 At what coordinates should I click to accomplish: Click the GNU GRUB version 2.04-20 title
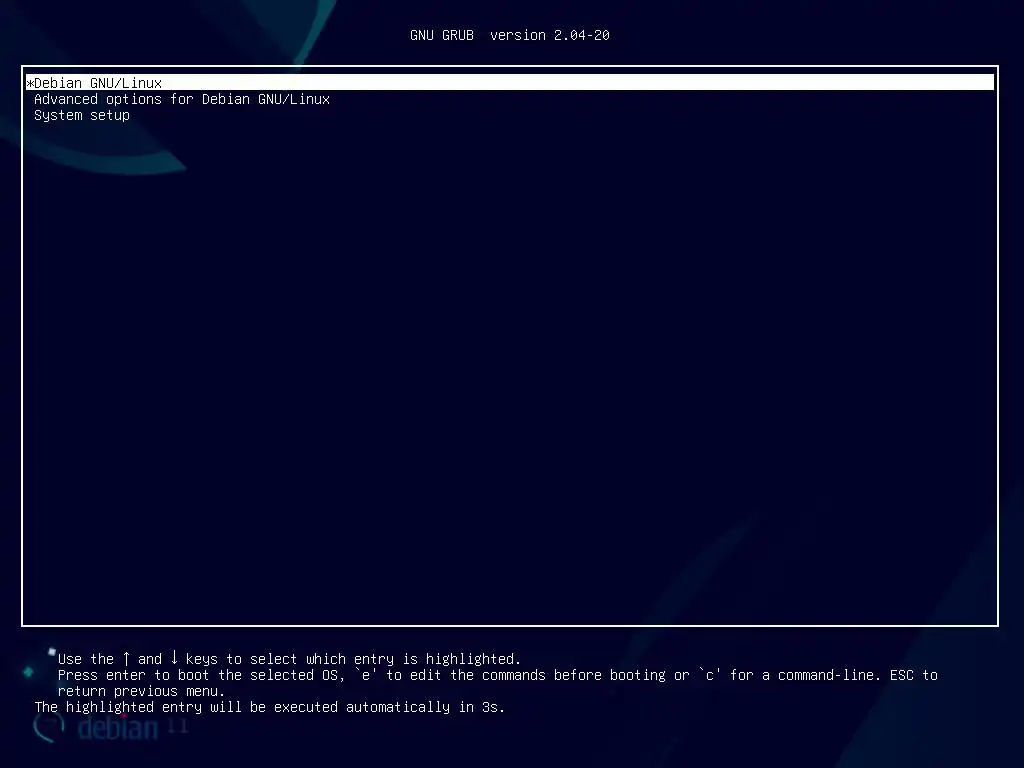509,35
